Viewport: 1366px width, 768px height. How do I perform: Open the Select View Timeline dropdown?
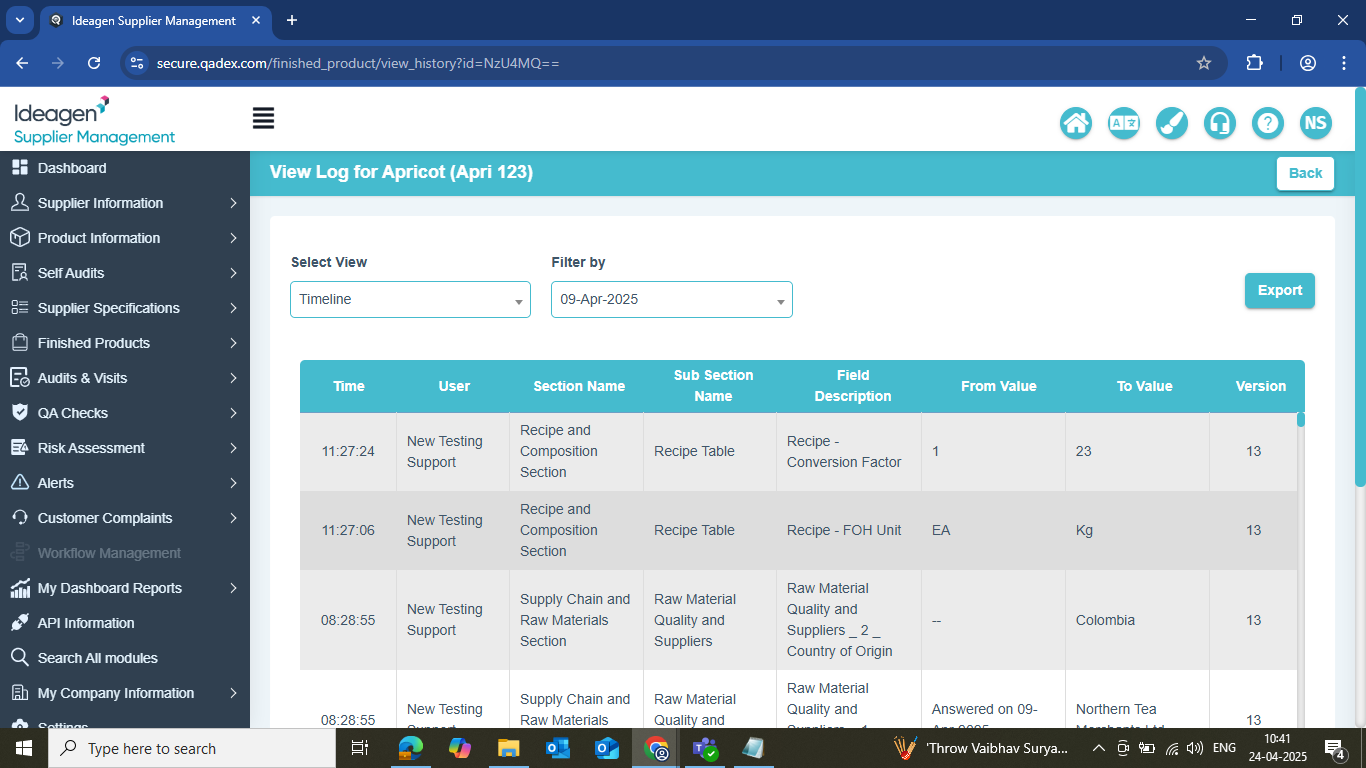(410, 299)
